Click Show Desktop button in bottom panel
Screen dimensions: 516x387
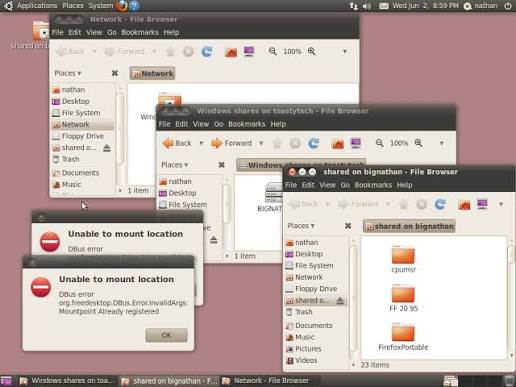click(6, 381)
